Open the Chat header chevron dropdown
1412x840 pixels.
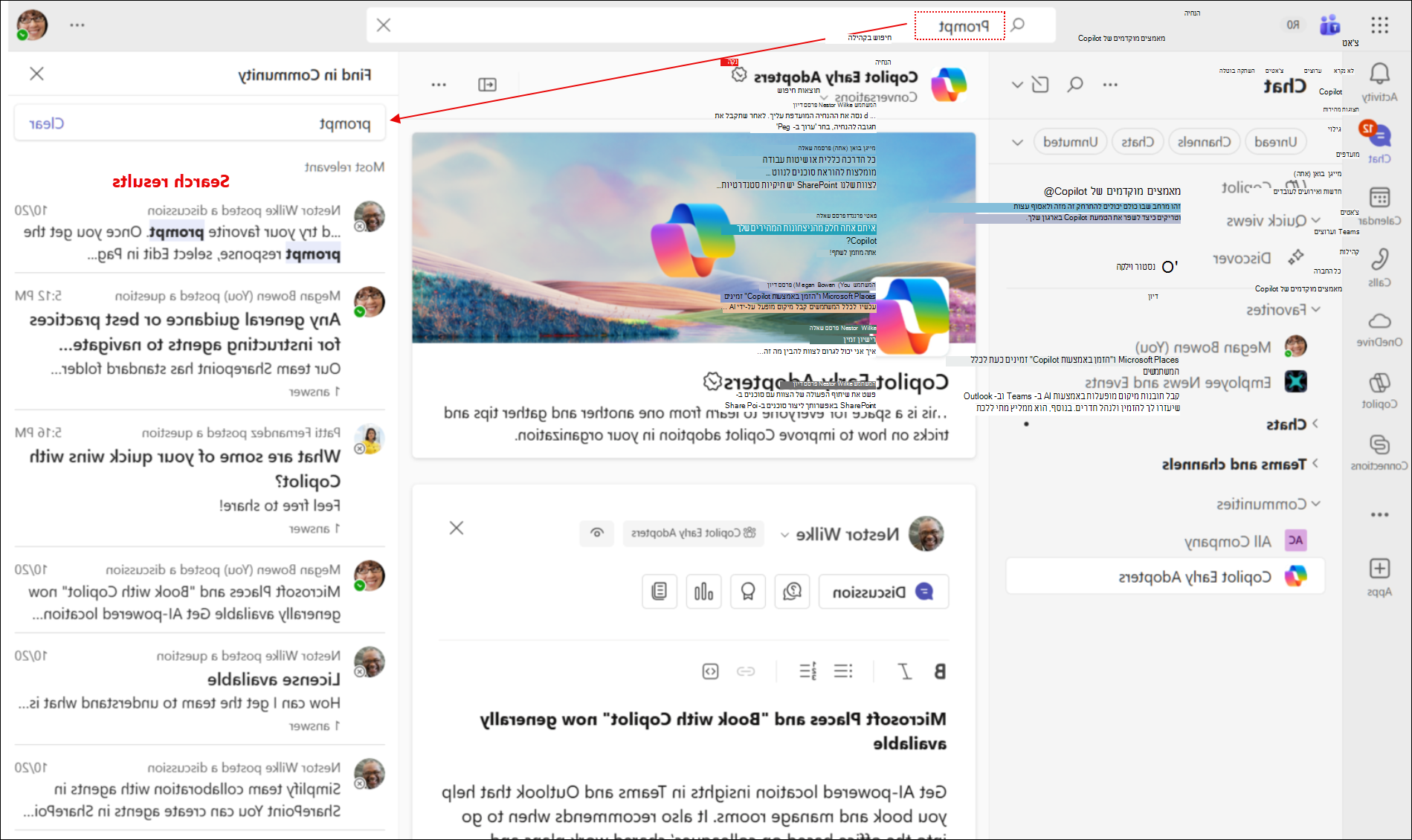[x=1017, y=85]
